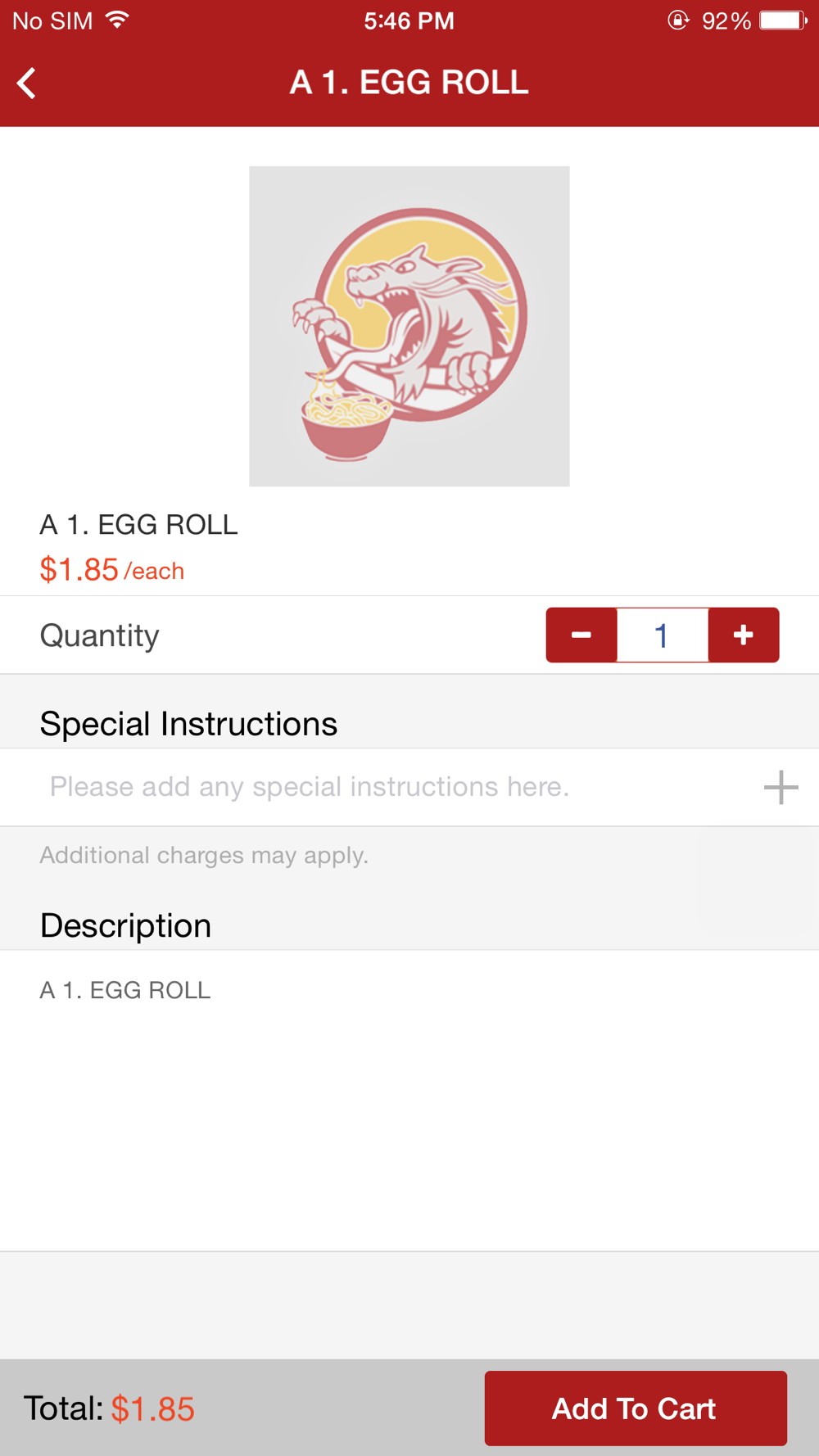Image resolution: width=819 pixels, height=1456 pixels.
Task: Tap the 5:46 PM clock
Action: pos(409,20)
